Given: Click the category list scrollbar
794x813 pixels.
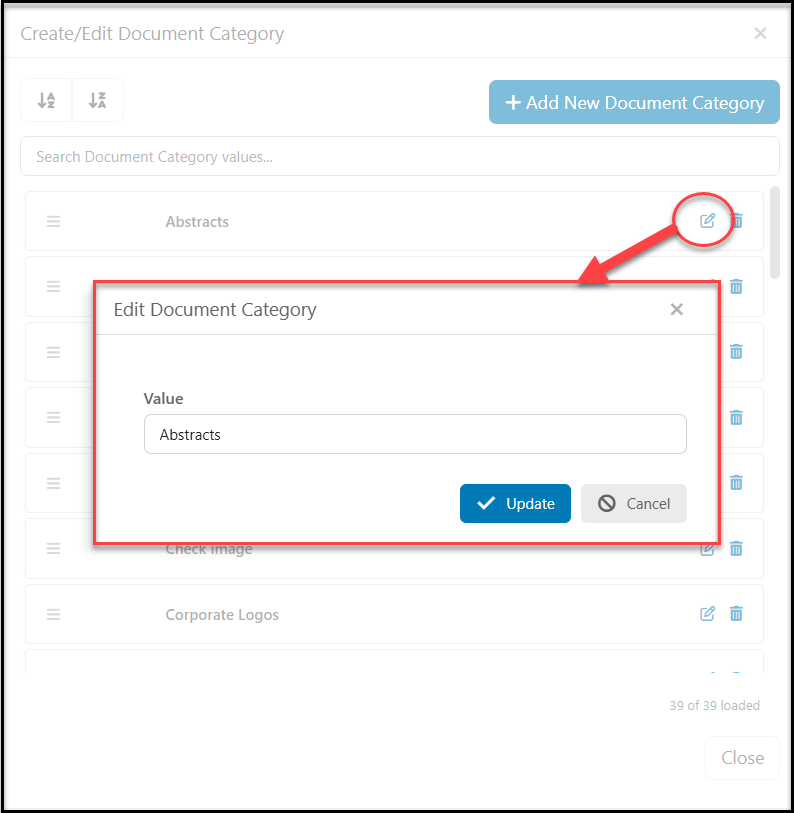Looking at the screenshot, I should click(x=774, y=233).
